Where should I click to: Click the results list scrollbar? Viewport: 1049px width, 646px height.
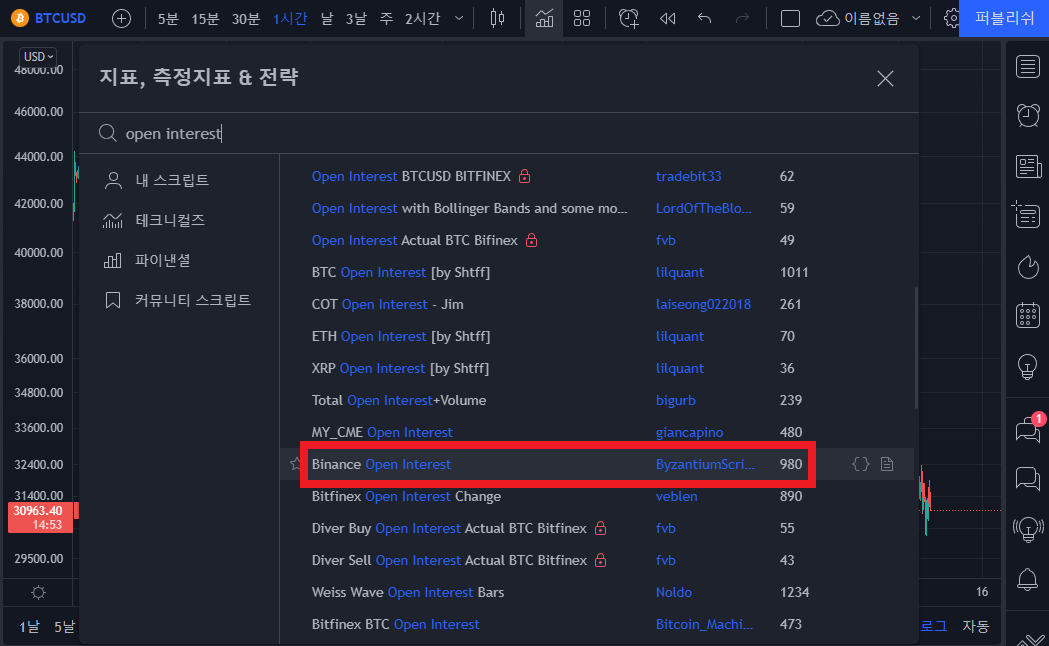(916, 348)
